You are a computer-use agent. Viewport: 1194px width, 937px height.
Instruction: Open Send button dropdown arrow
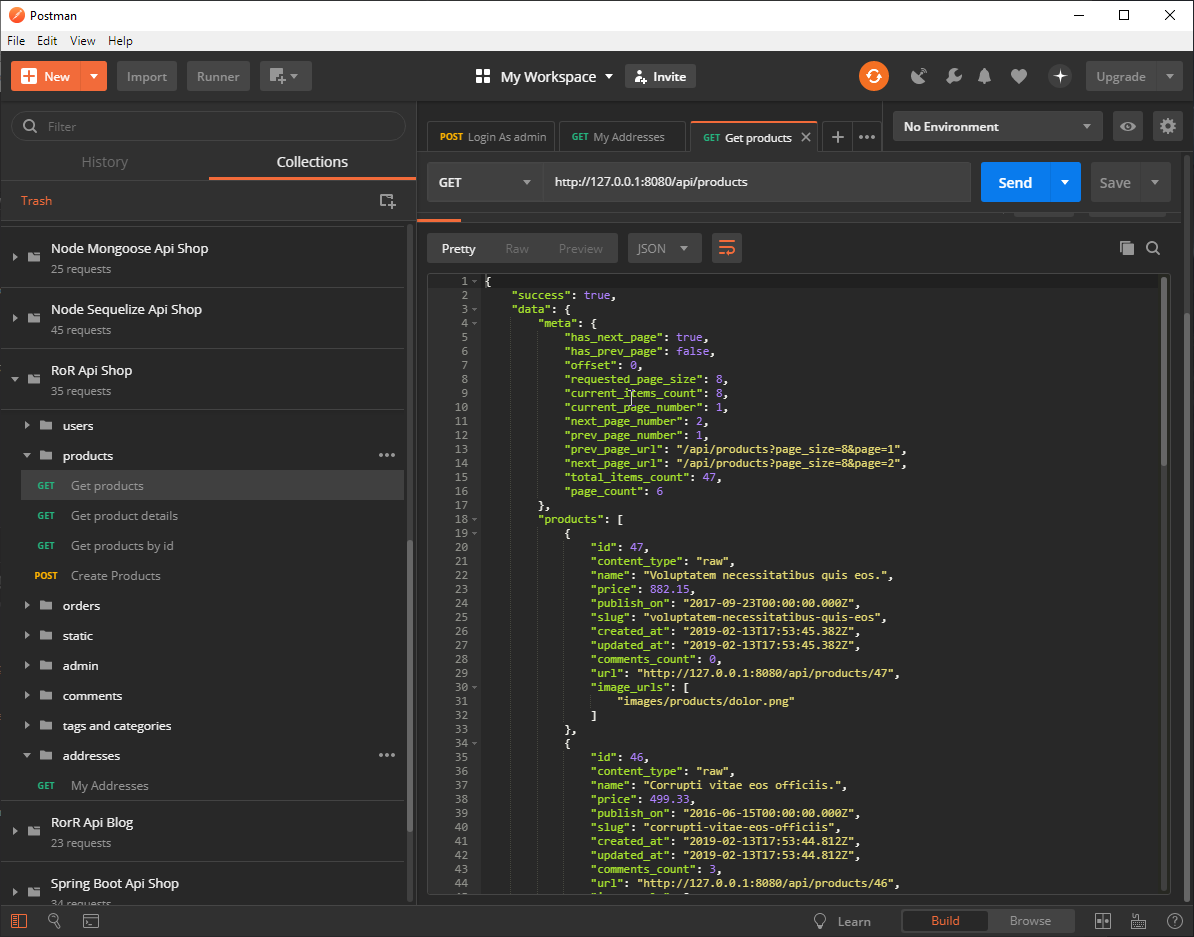(x=1065, y=182)
